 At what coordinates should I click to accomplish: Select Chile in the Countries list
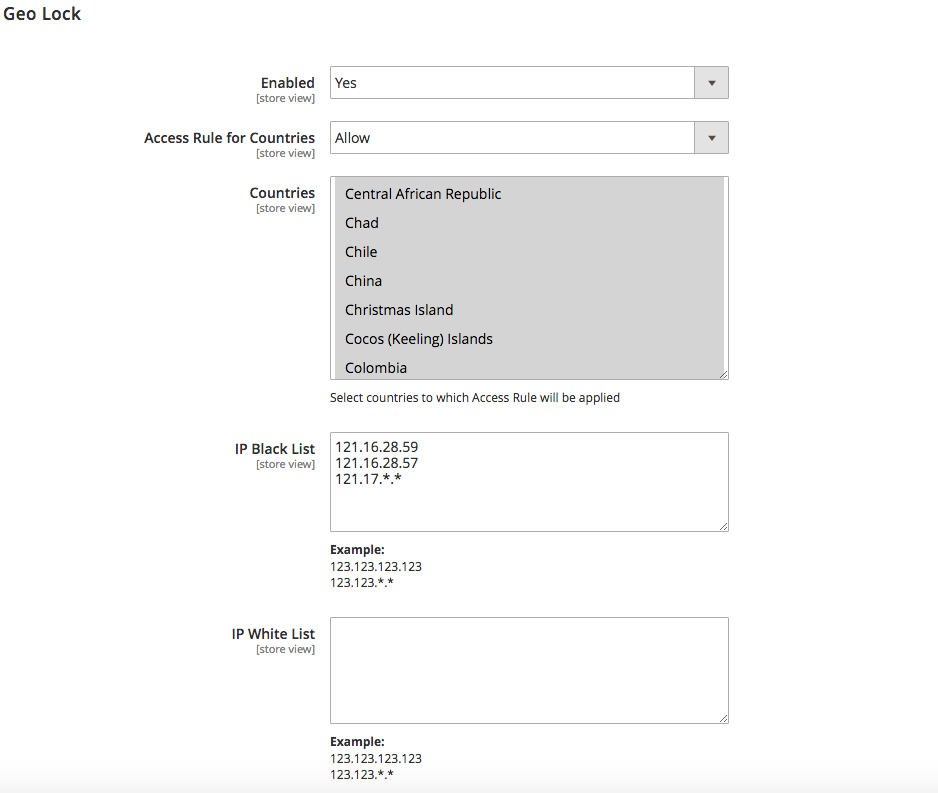coord(529,252)
